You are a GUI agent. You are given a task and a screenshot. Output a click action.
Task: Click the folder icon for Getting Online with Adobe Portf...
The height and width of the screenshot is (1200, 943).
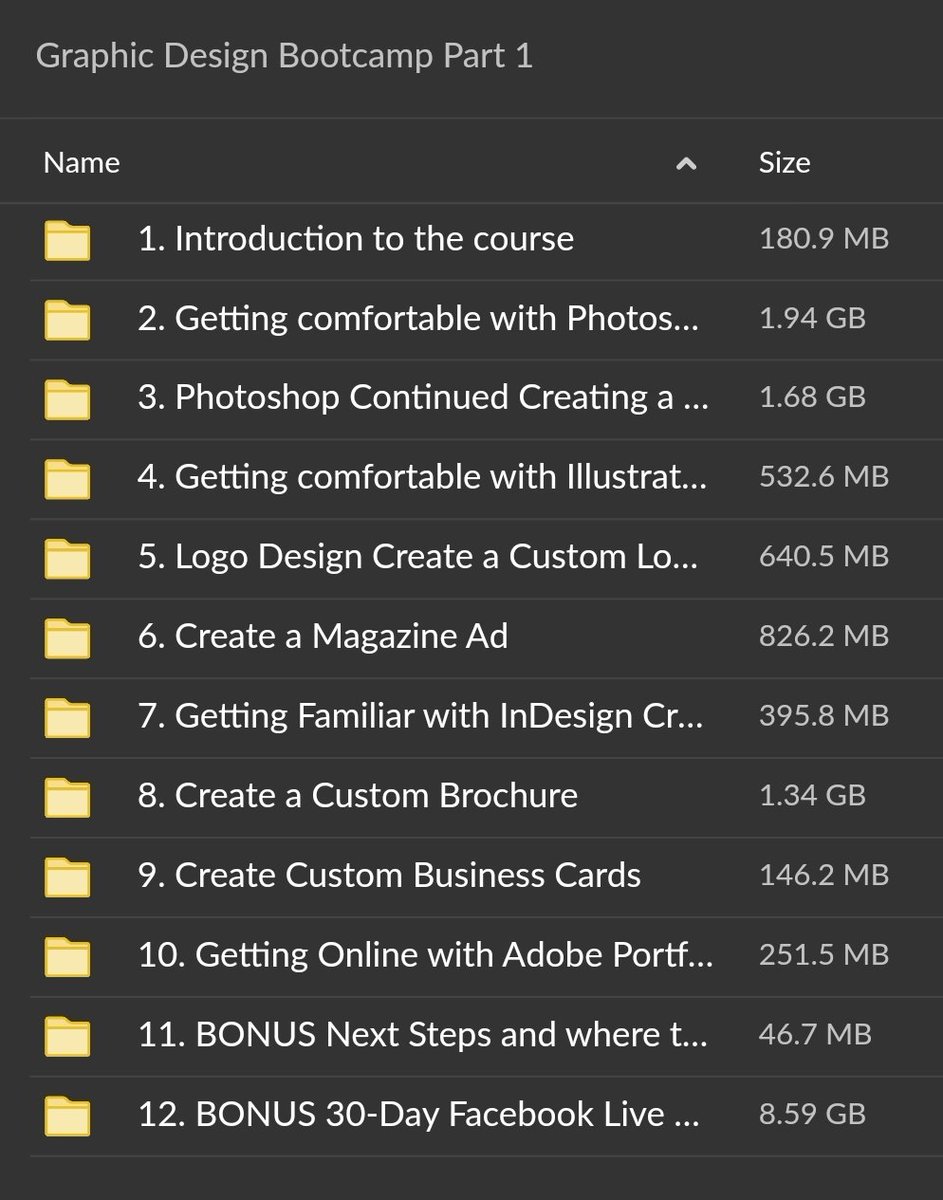[x=67, y=957]
